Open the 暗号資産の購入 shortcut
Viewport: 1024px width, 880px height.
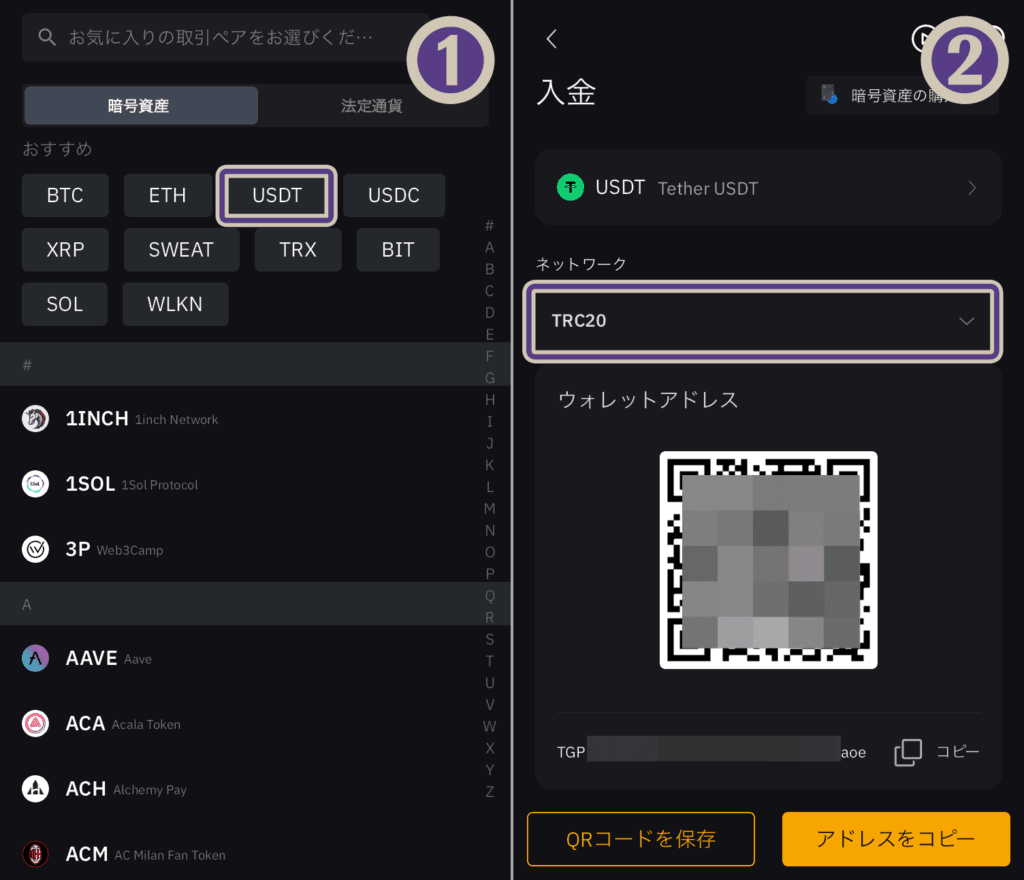coord(902,95)
